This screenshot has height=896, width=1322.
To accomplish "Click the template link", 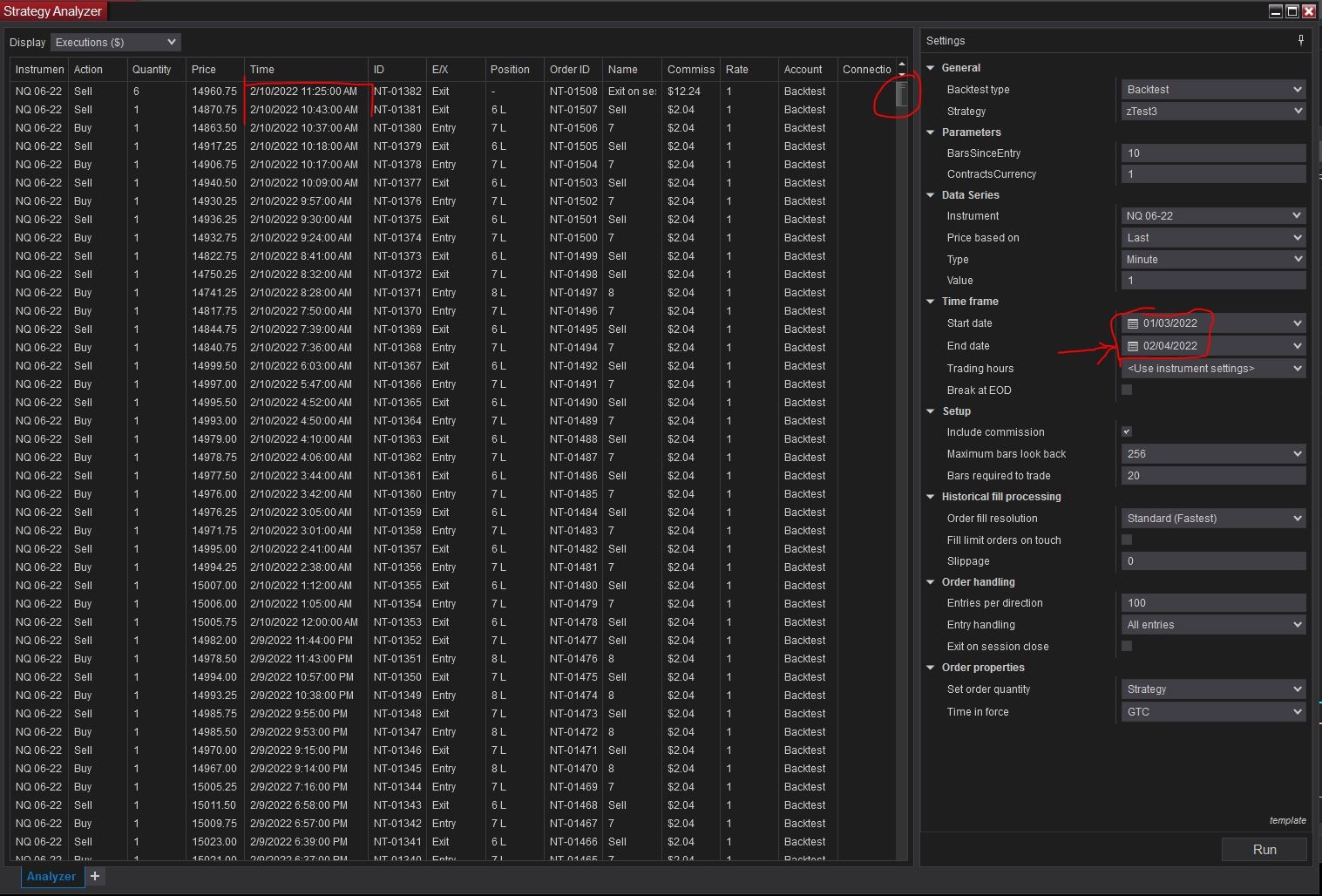I will click(1287, 820).
